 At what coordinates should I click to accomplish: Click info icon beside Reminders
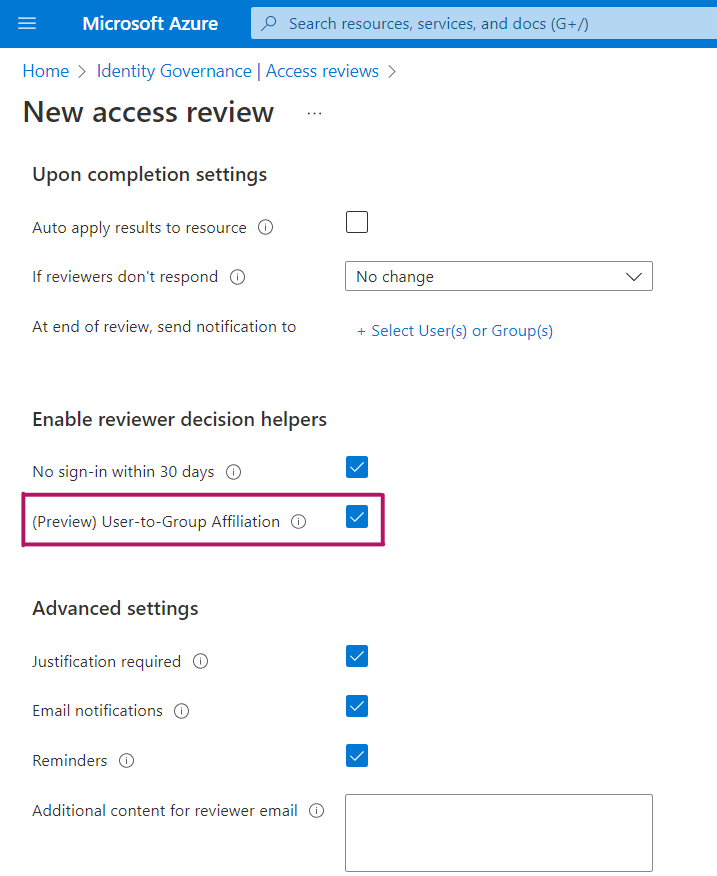click(127, 760)
